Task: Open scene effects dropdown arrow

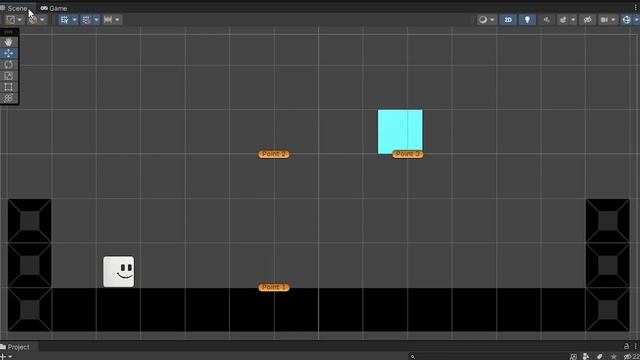Action: pos(573,20)
